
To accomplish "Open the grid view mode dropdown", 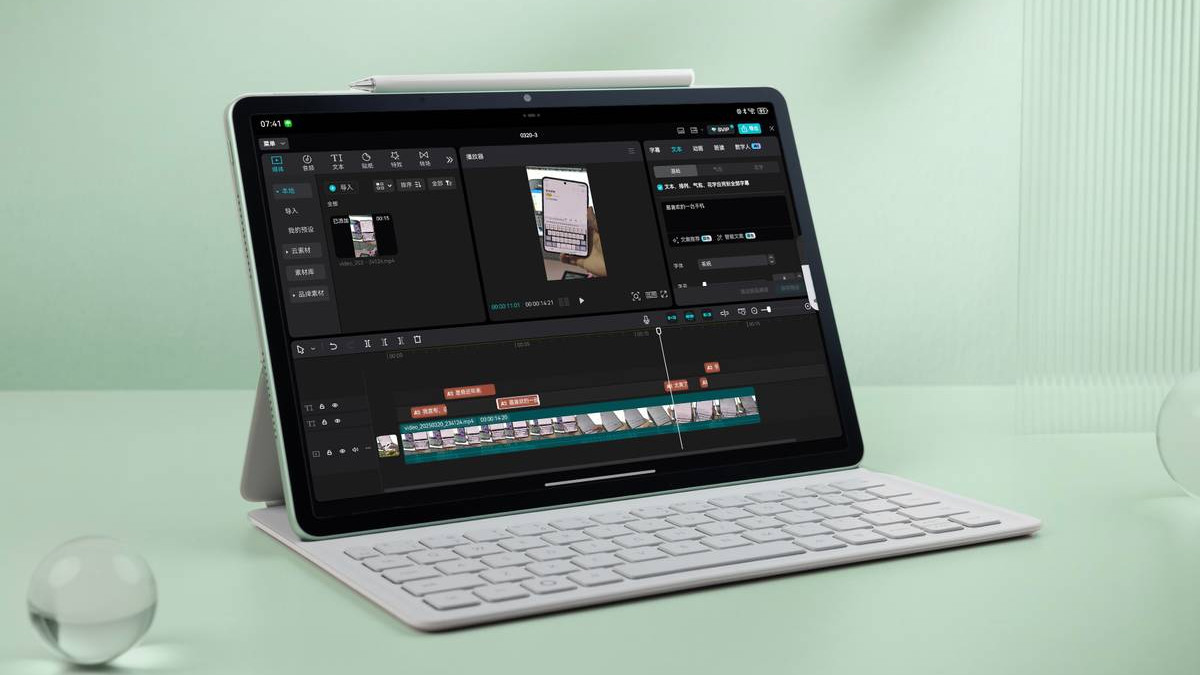I will pos(383,185).
